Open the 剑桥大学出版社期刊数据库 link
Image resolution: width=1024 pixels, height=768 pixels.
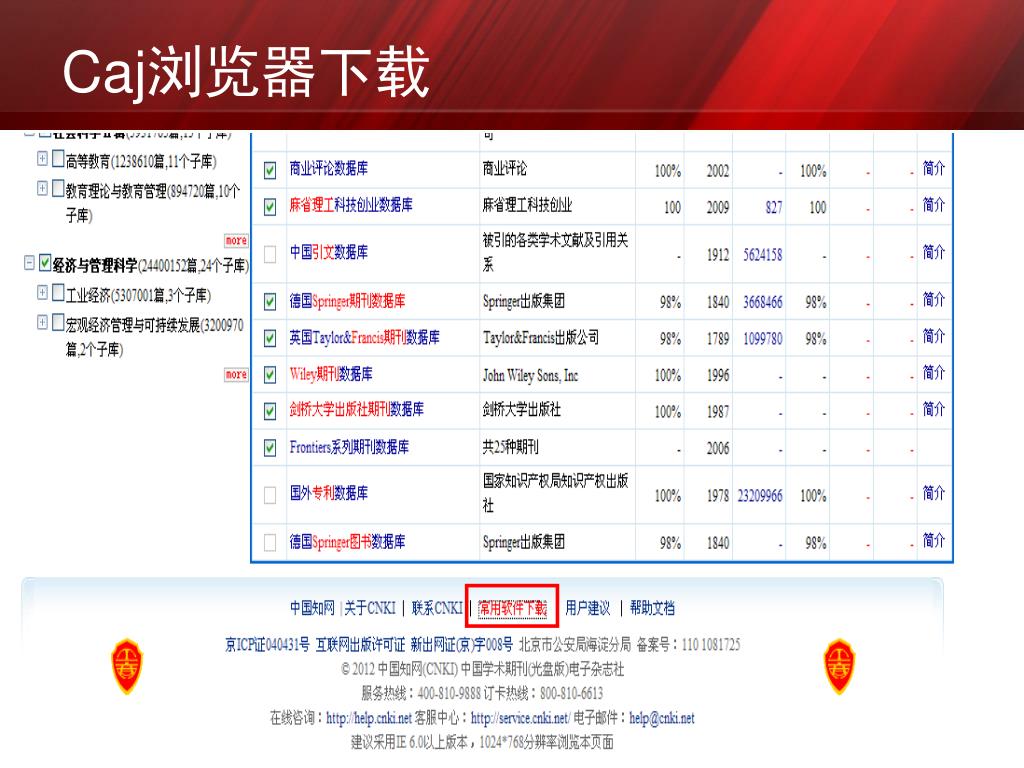click(357, 409)
